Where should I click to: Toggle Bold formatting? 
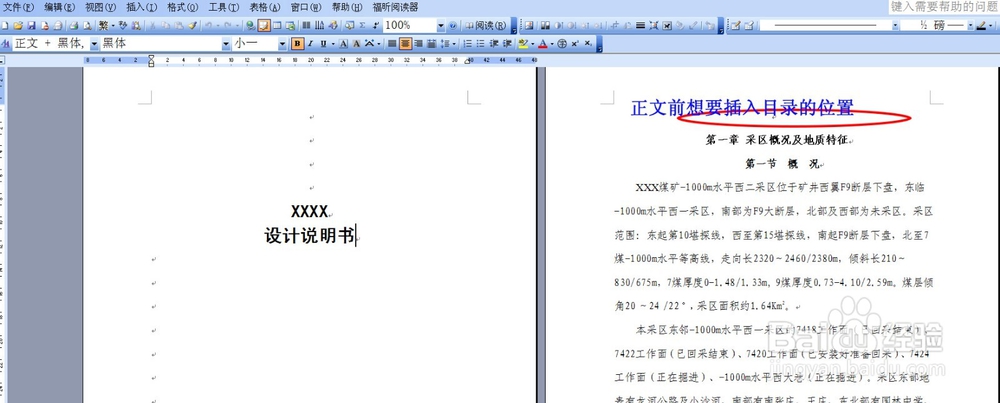pyautogui.click(x=297, y=43)
